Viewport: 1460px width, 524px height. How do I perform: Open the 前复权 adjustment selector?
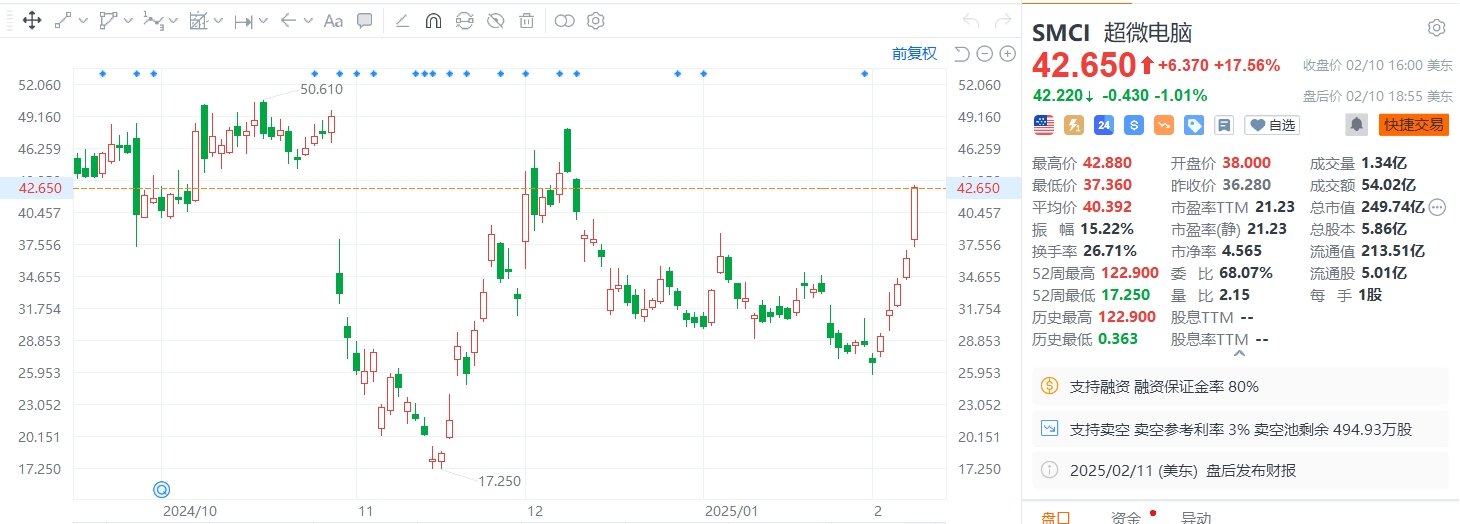914,54
